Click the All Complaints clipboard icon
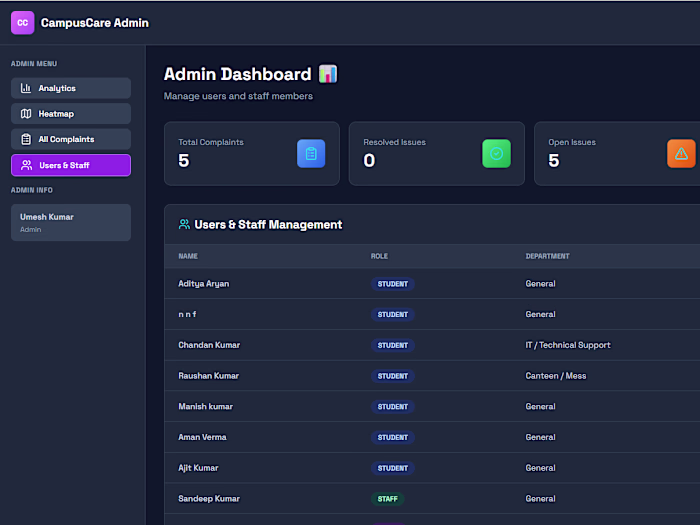The image size is (700, 525). pyautogui.click(x=26, y=139)
